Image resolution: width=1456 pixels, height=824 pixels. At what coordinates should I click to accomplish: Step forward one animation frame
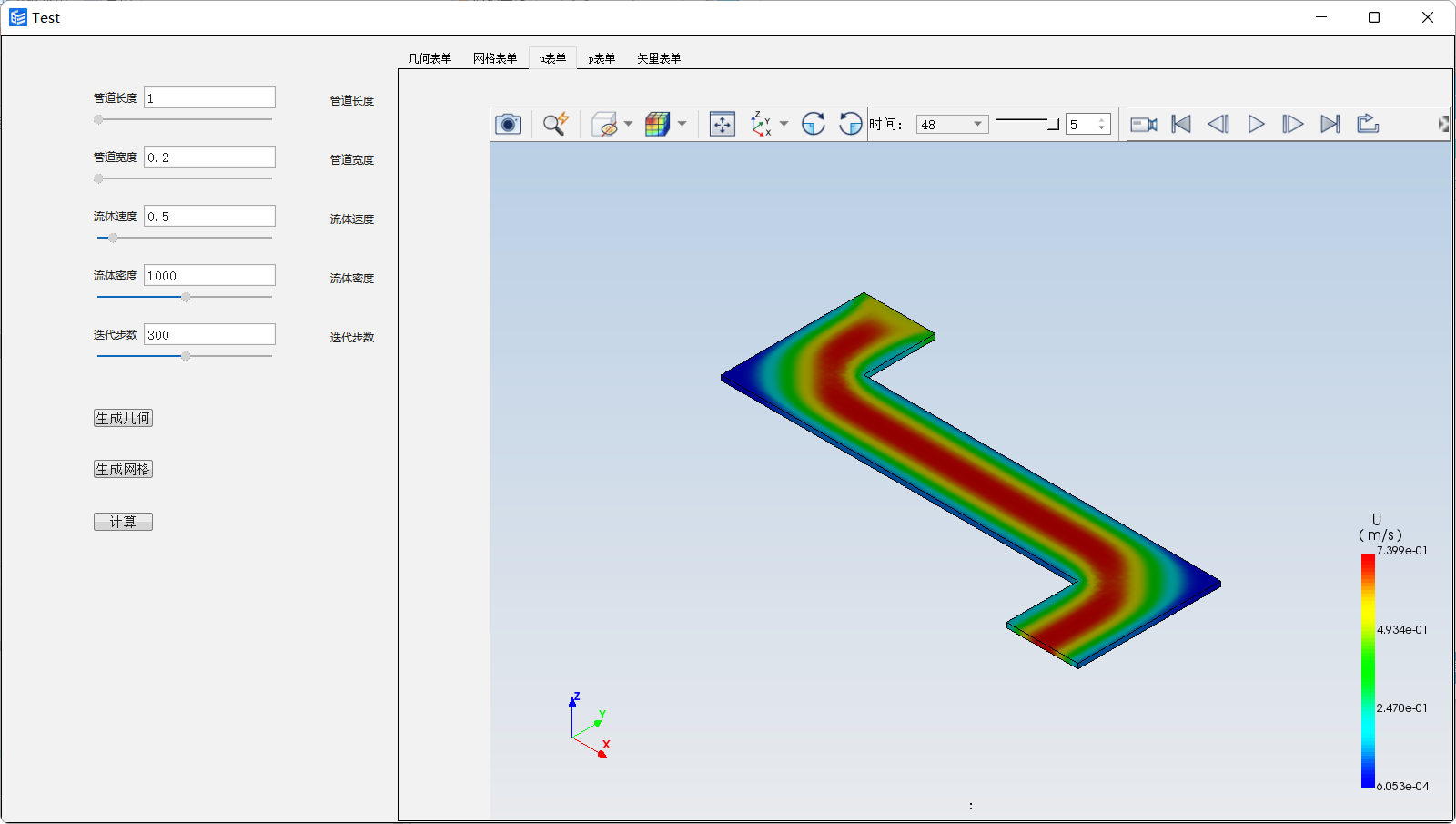[x=1293, y=124]
